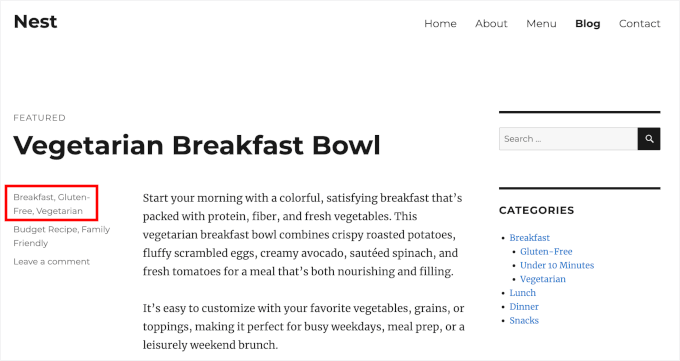Click Leave a comment link
This screenshot has width=680, height=361.
click(x=52, y=262)
